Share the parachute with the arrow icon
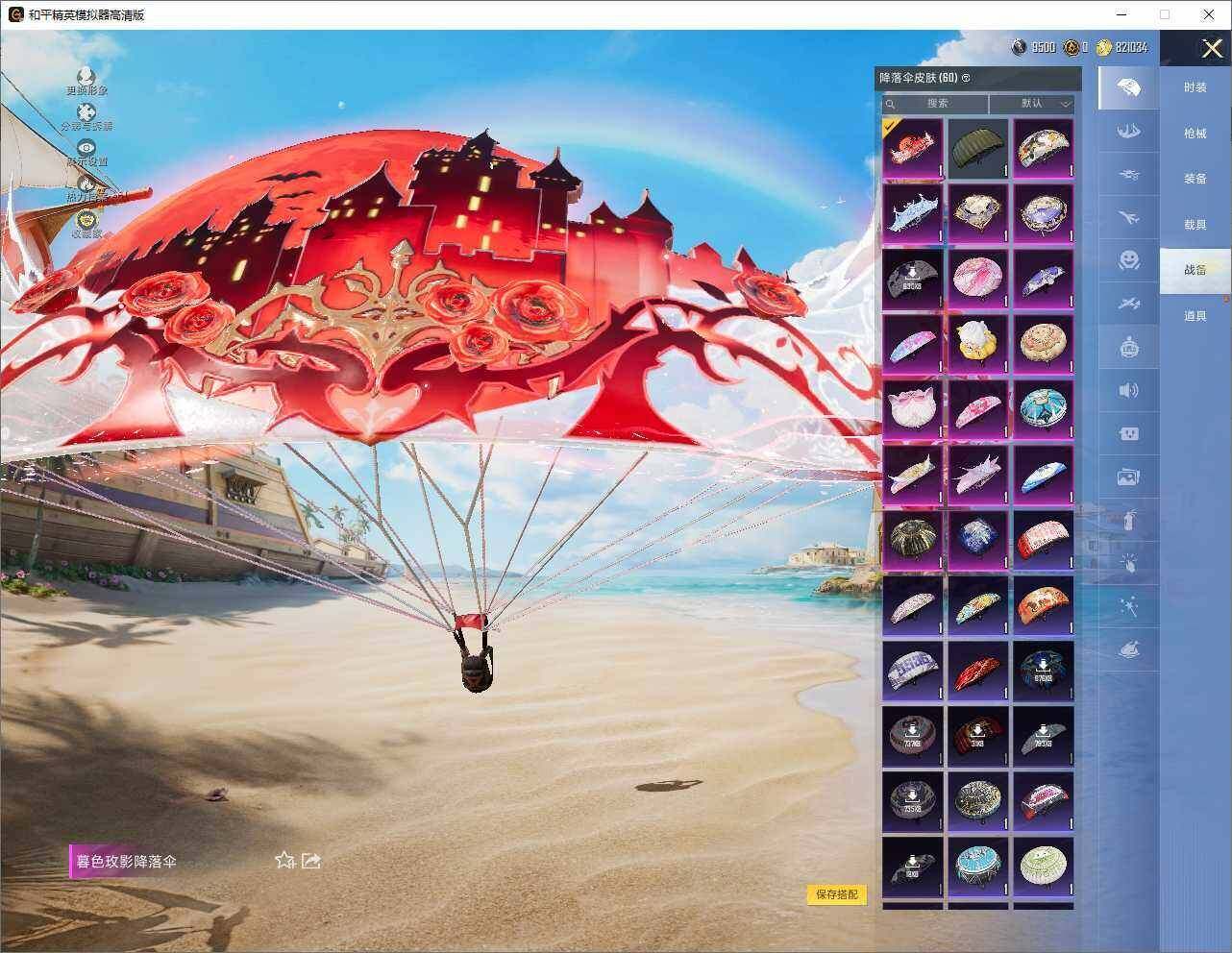Viewport: 1232px width, 953px height. click(310, 861)
